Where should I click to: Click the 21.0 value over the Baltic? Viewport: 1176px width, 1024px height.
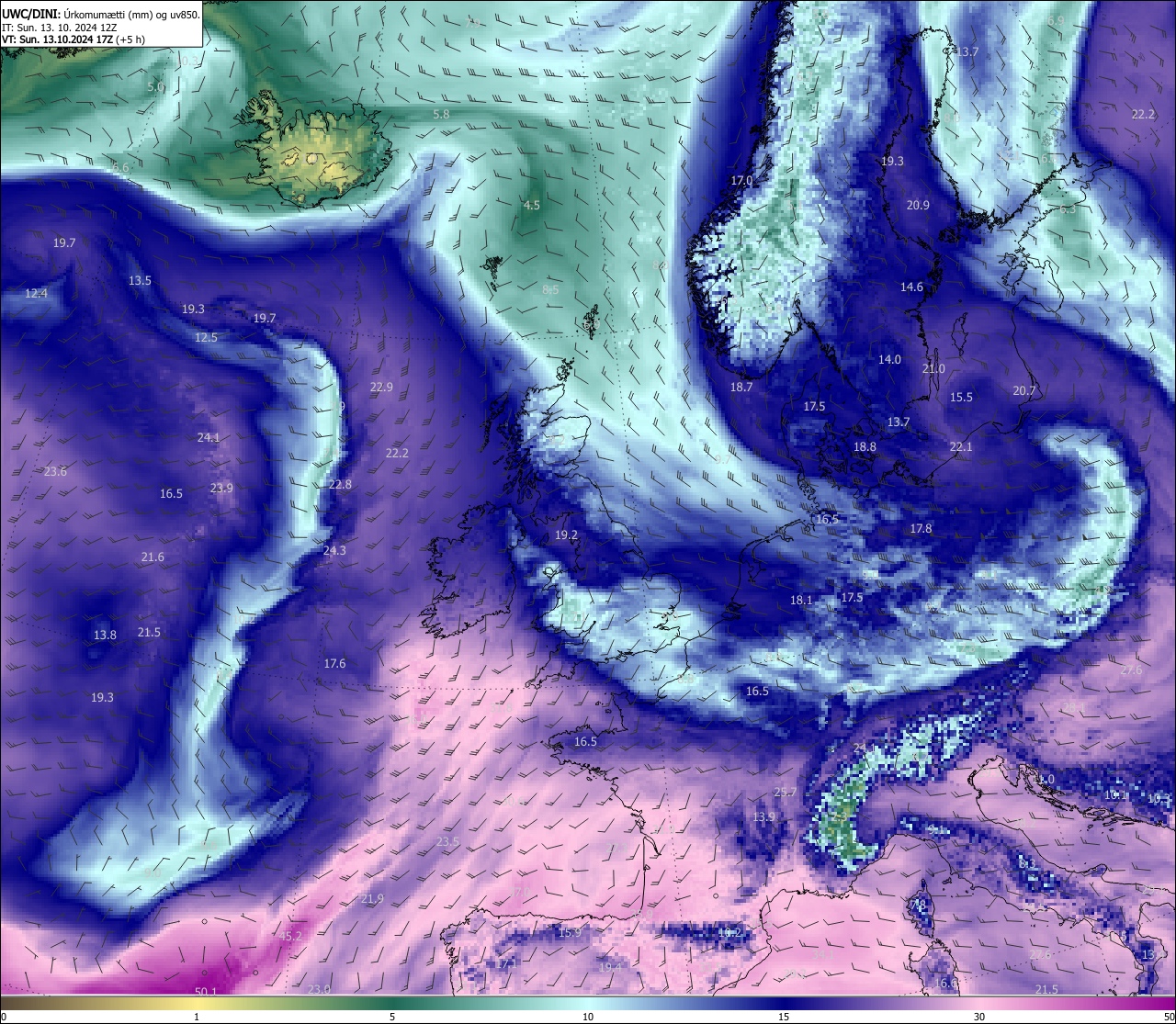click(933, 367)
